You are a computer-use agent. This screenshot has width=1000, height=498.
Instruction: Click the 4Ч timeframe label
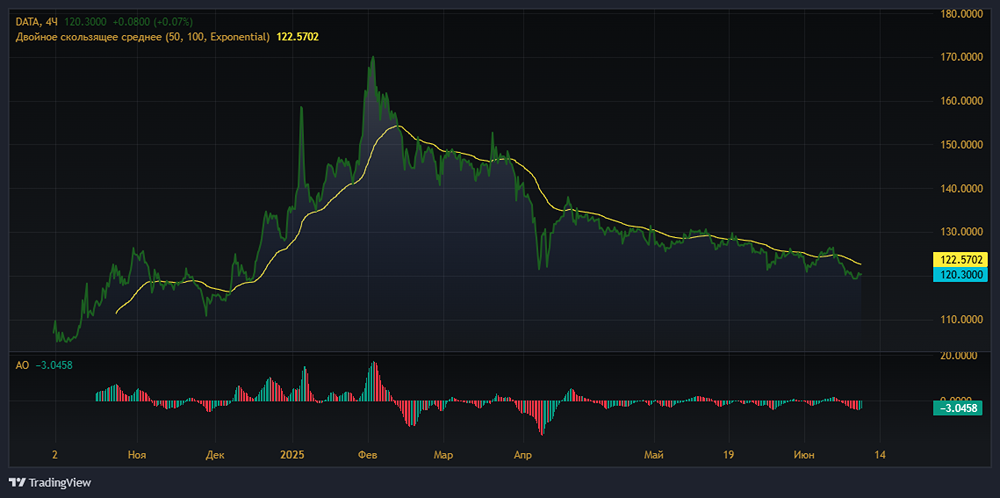[50, 21]
